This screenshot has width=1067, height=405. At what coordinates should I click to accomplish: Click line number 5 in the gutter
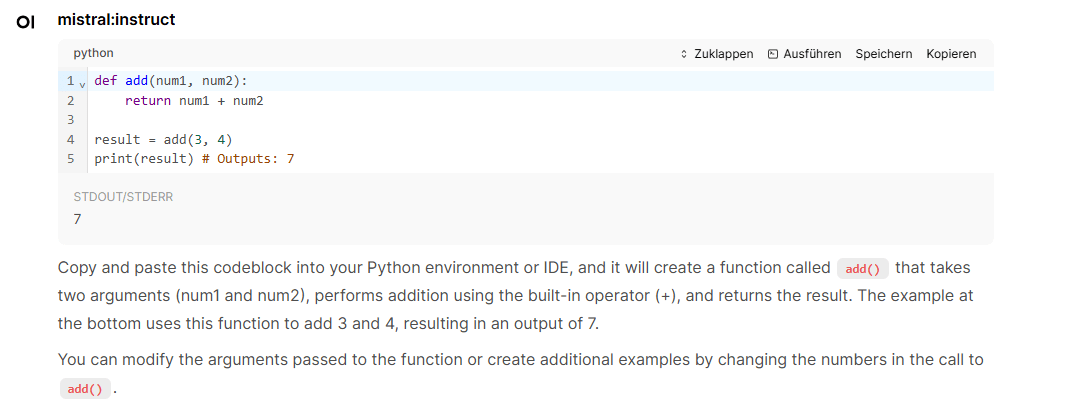[x=70, y=158]
